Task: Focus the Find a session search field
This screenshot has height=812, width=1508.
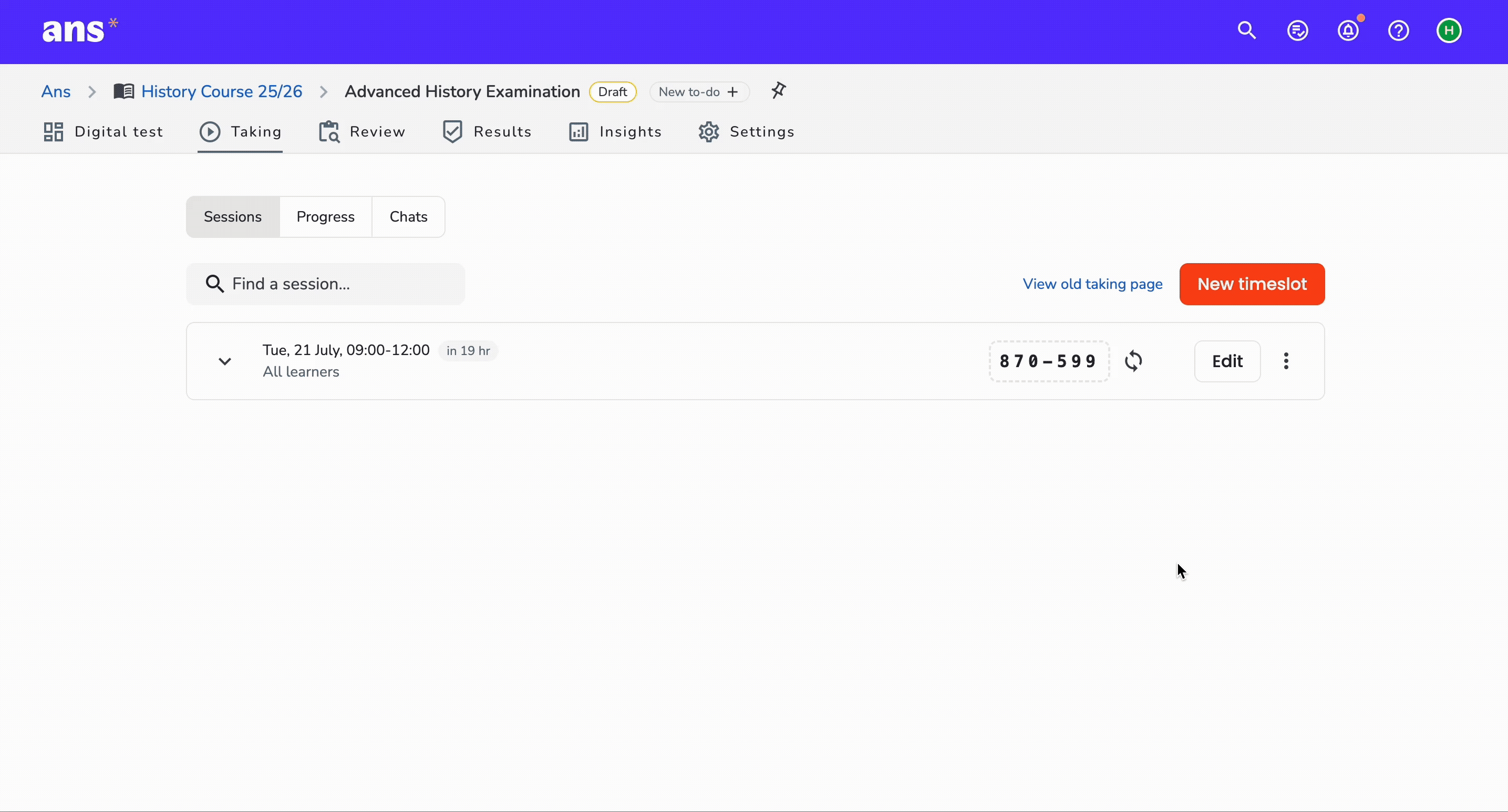Action: coord(325,284)
